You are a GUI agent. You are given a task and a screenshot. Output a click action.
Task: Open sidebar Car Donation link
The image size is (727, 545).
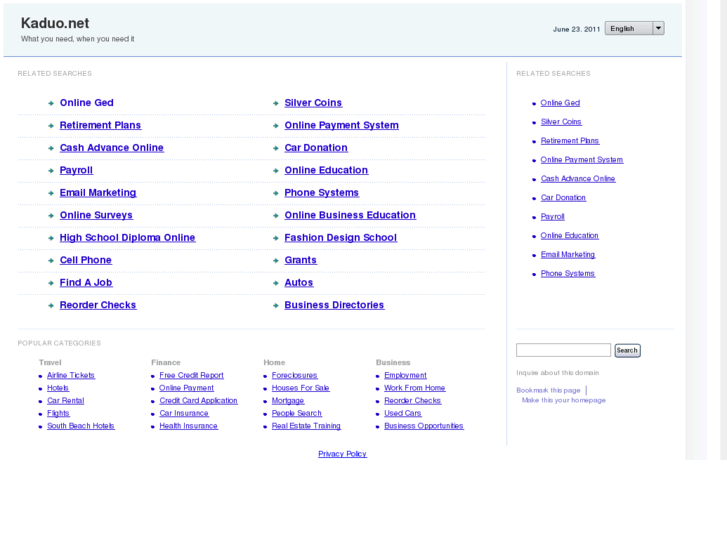coord(563,198)
